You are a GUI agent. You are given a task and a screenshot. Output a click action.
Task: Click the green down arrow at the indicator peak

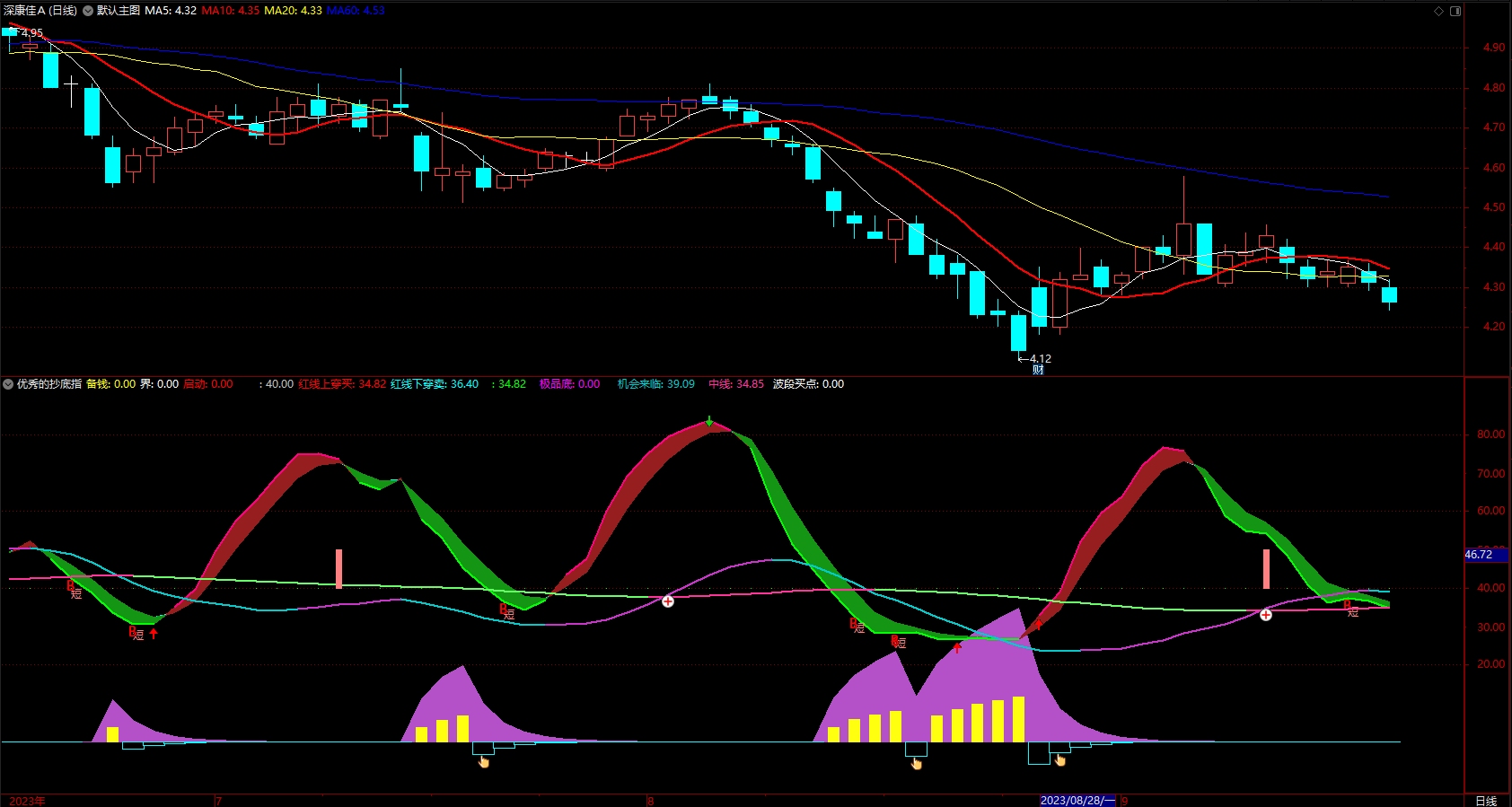click(x=709, y=420)
